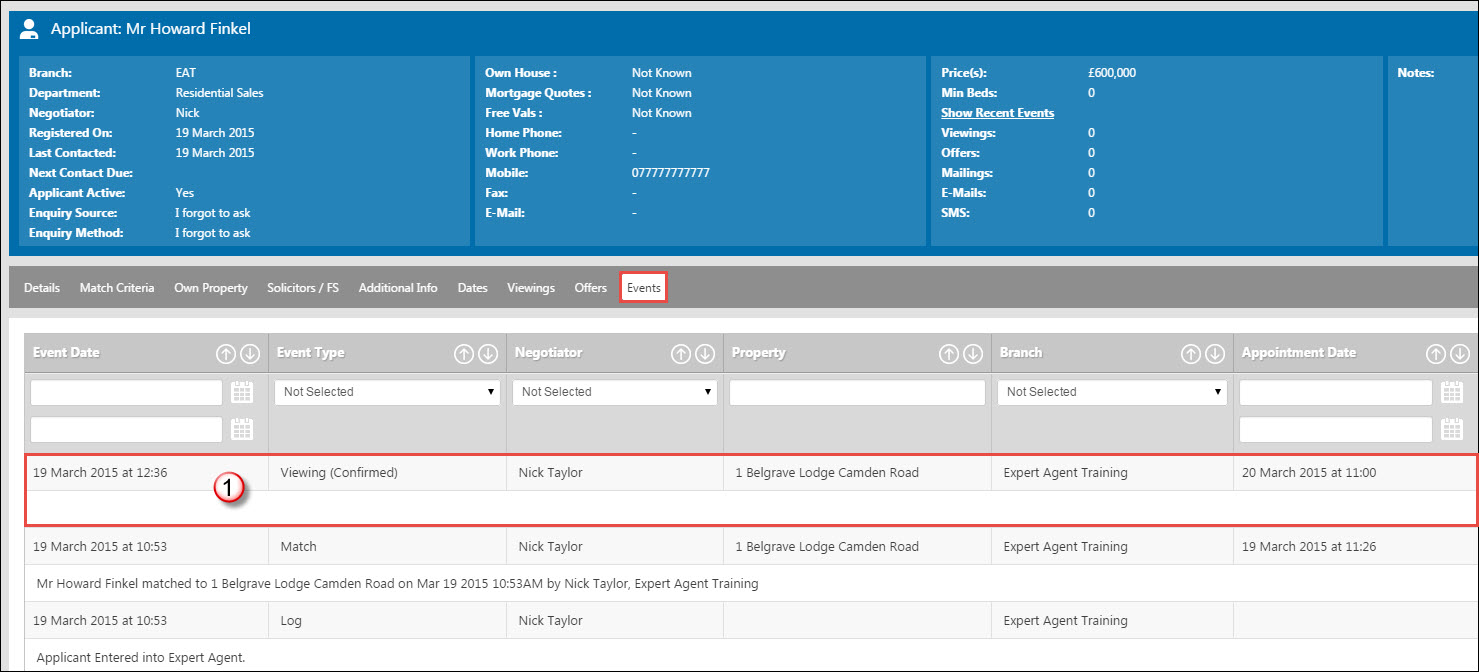1479x672 pixels.
Task: Click second Event Date filter field
Action: click(127, 429)
